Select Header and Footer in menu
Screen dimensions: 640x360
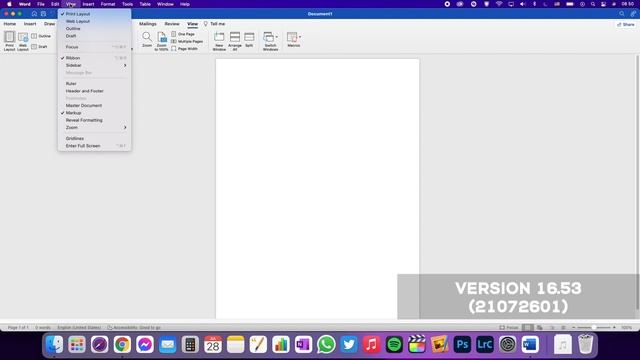[x=94, y=91]
